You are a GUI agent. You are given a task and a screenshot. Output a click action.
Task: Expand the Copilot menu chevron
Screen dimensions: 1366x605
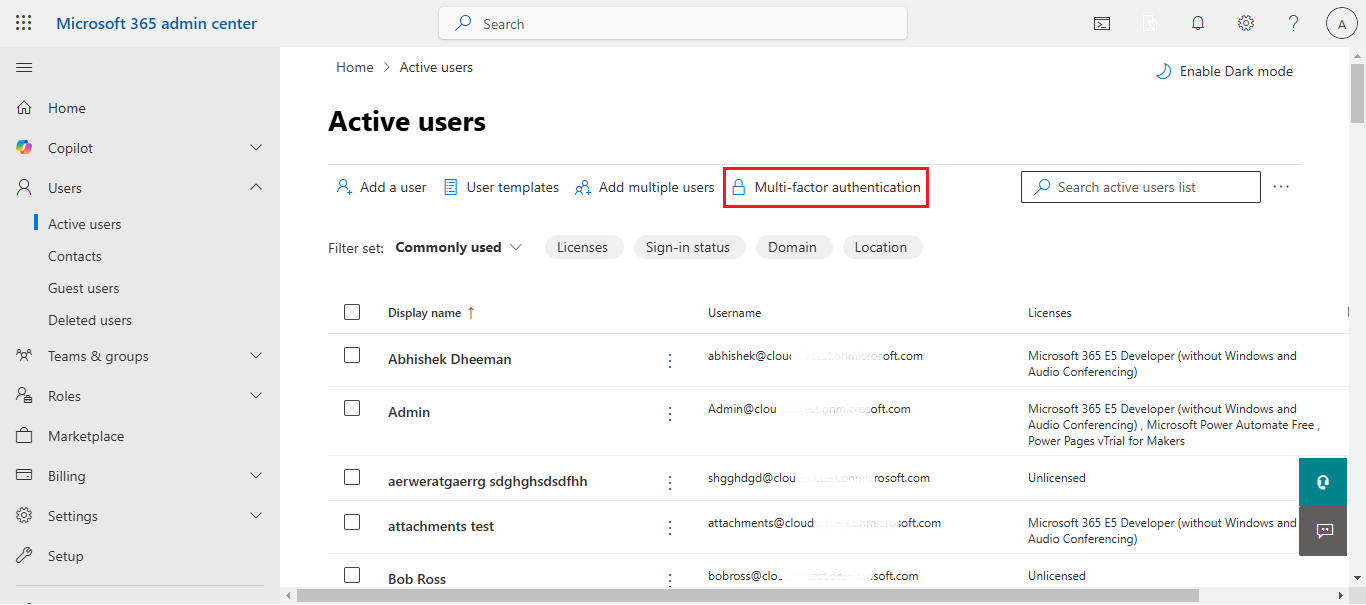256,148
